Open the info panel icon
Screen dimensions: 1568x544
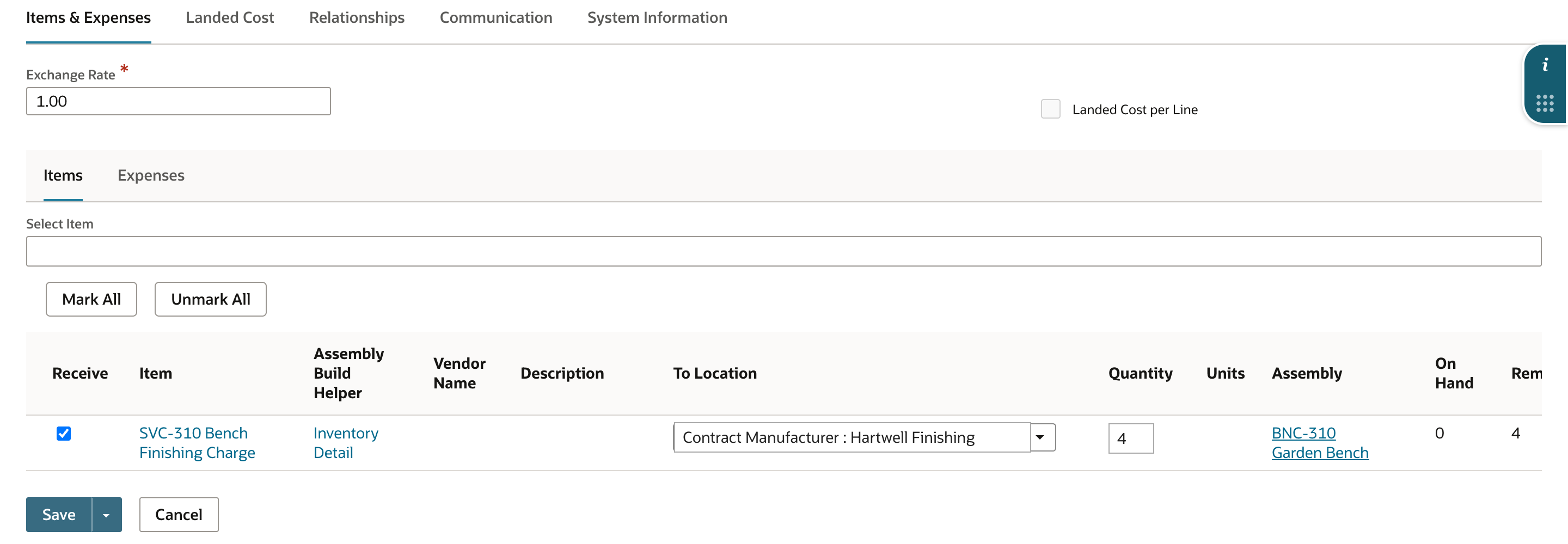(x=1544, y=65)
